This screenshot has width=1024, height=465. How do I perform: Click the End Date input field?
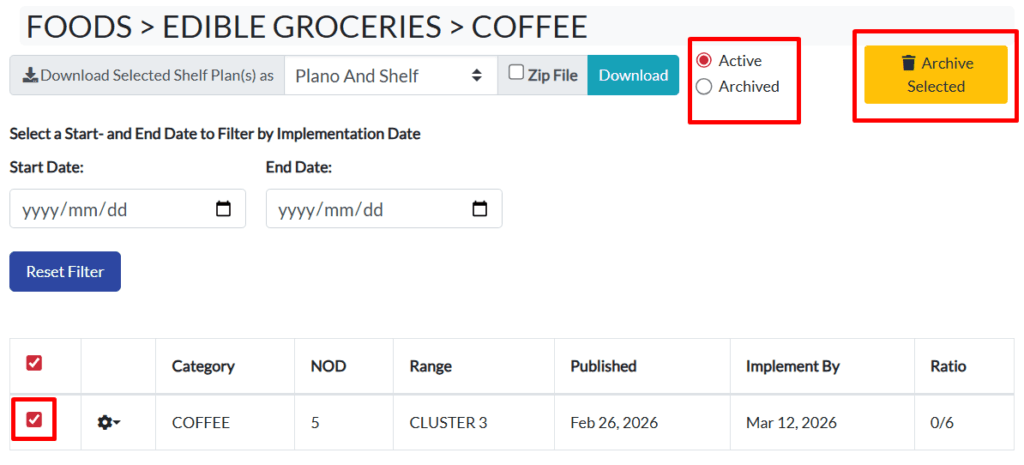click(366, 209)
